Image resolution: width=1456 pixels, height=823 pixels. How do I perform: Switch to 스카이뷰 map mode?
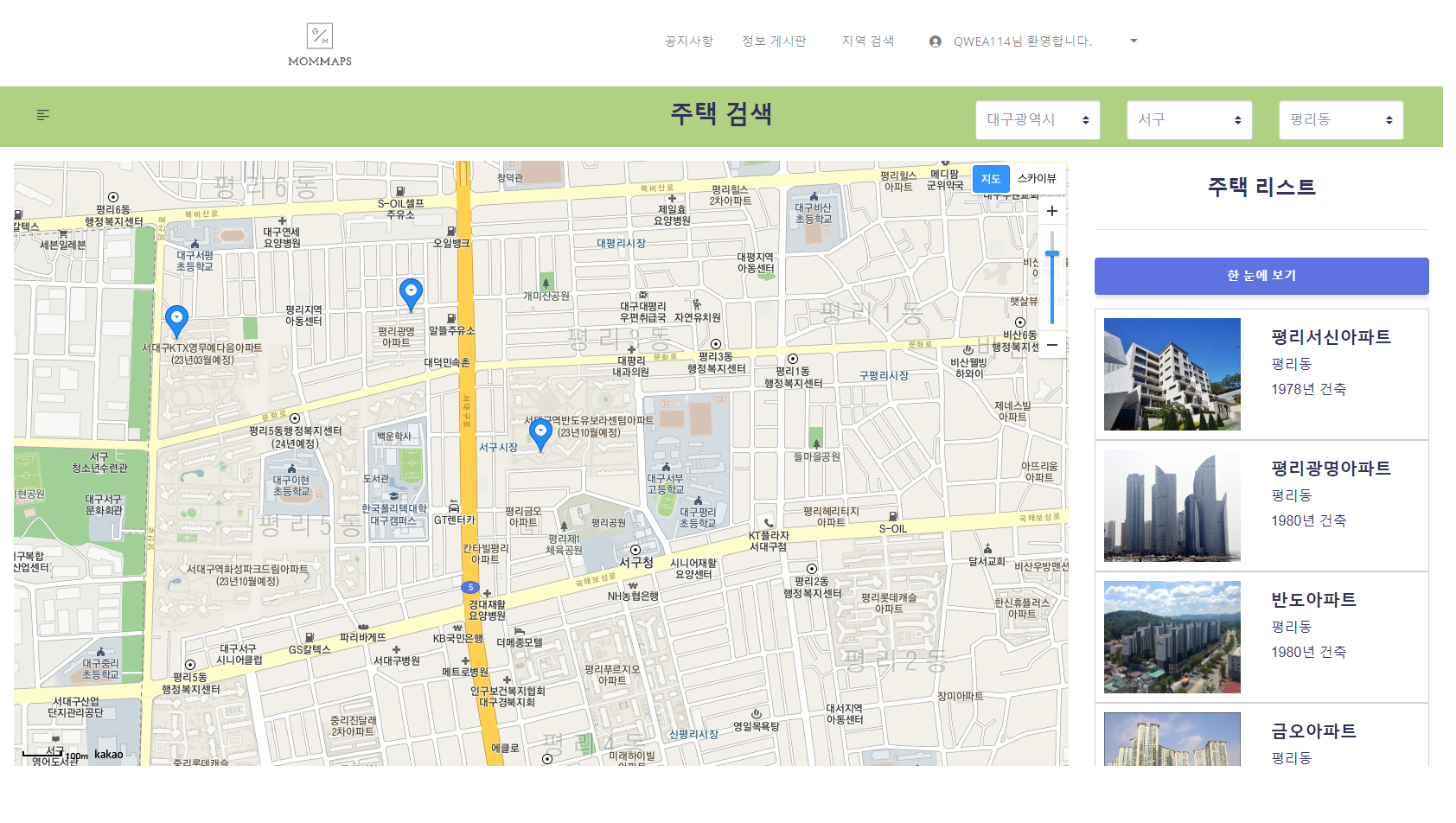(1037, 178)
